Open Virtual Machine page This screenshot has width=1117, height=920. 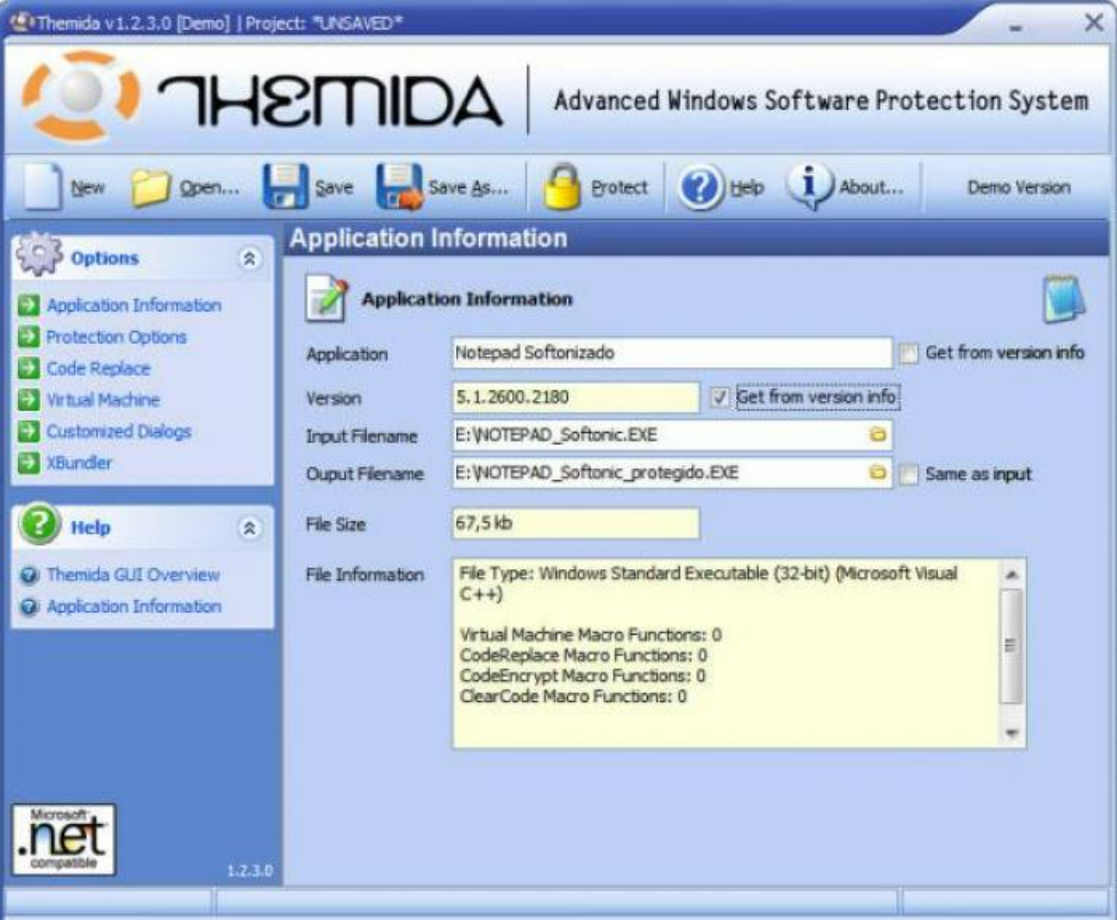(103, 400)
